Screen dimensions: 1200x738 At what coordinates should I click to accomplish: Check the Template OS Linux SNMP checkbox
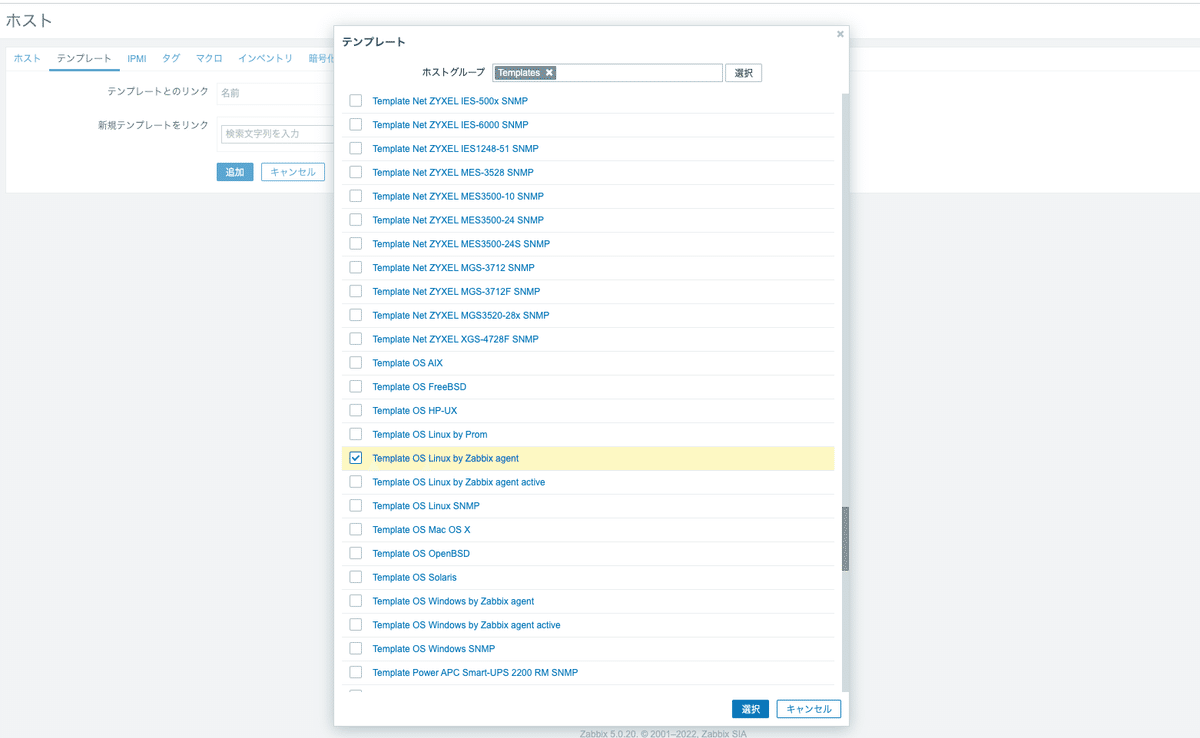click(x=355, y=506)
